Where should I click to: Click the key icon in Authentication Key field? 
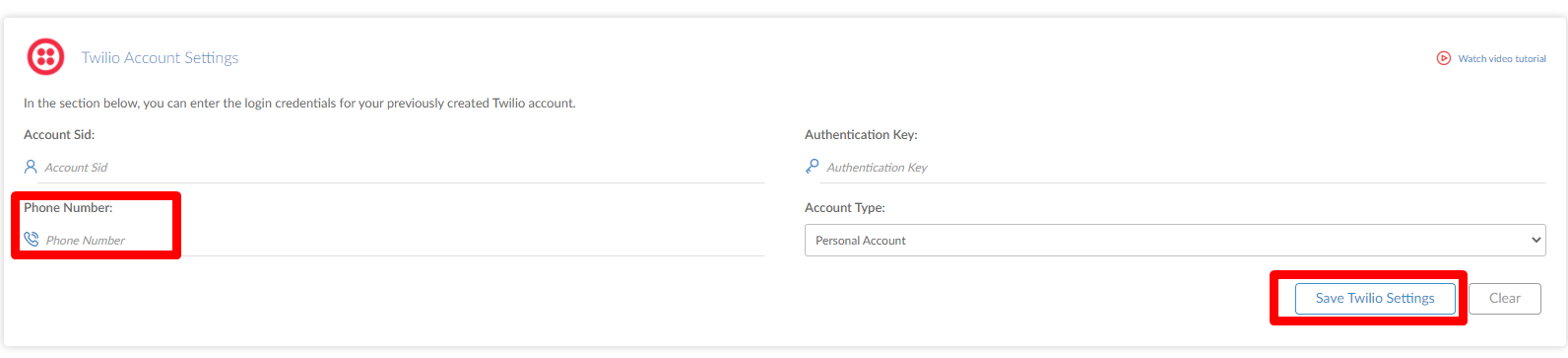point(812,167)
